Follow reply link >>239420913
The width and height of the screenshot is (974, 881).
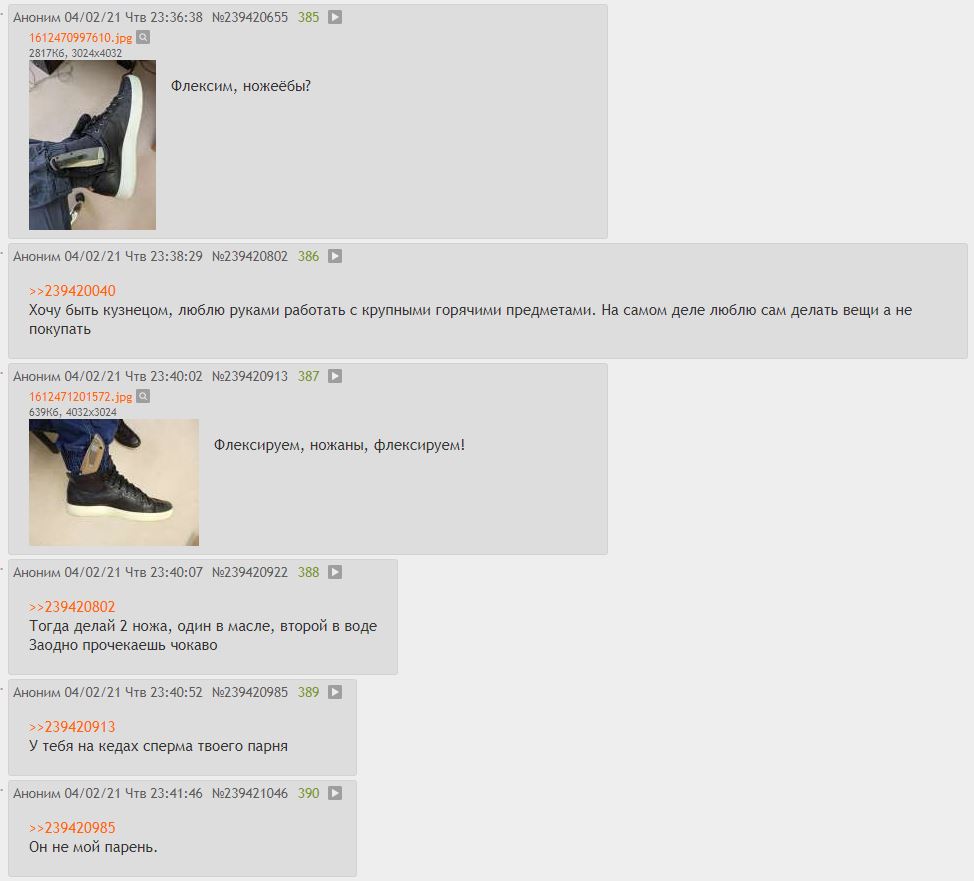[72, 727]
